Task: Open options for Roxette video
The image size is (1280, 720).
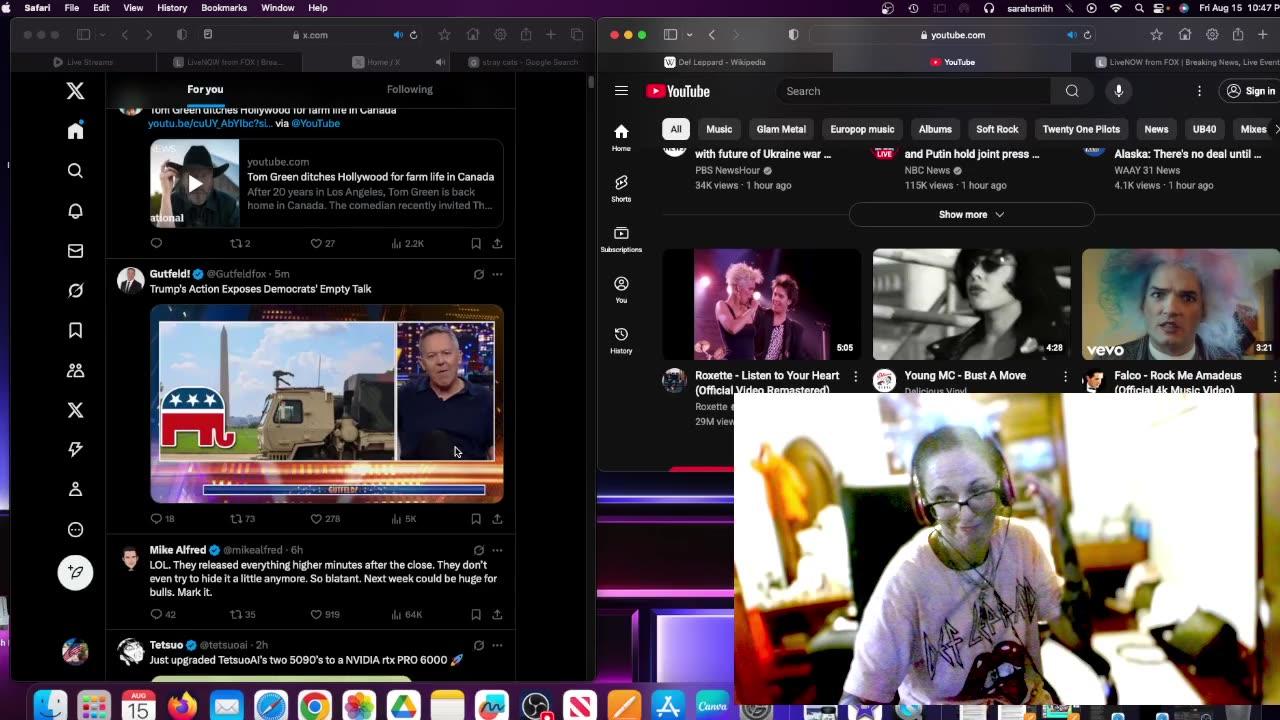Action: [855, 376]
